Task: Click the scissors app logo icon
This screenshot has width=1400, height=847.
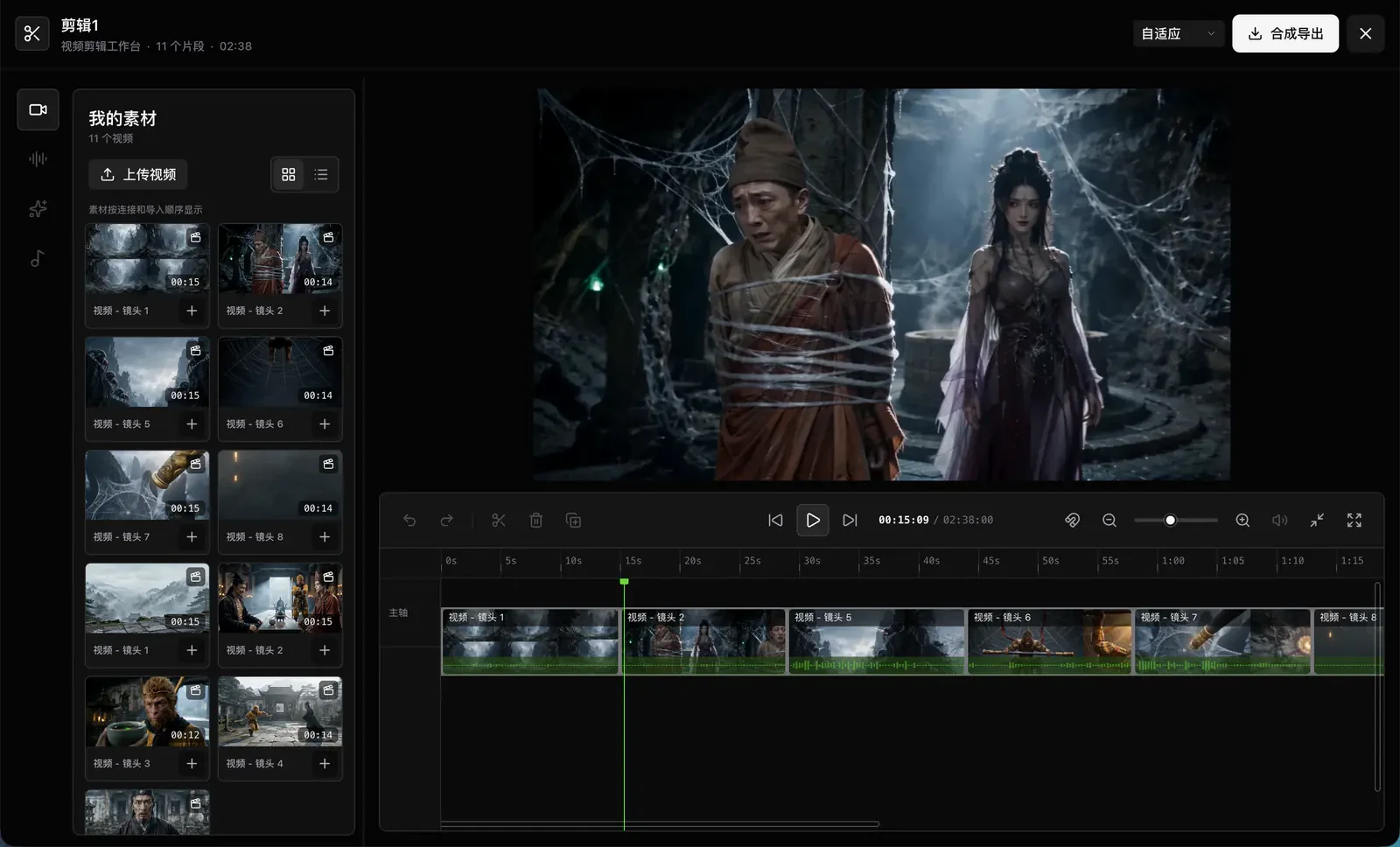Action: pyautogui.click(x=32, y=34)
